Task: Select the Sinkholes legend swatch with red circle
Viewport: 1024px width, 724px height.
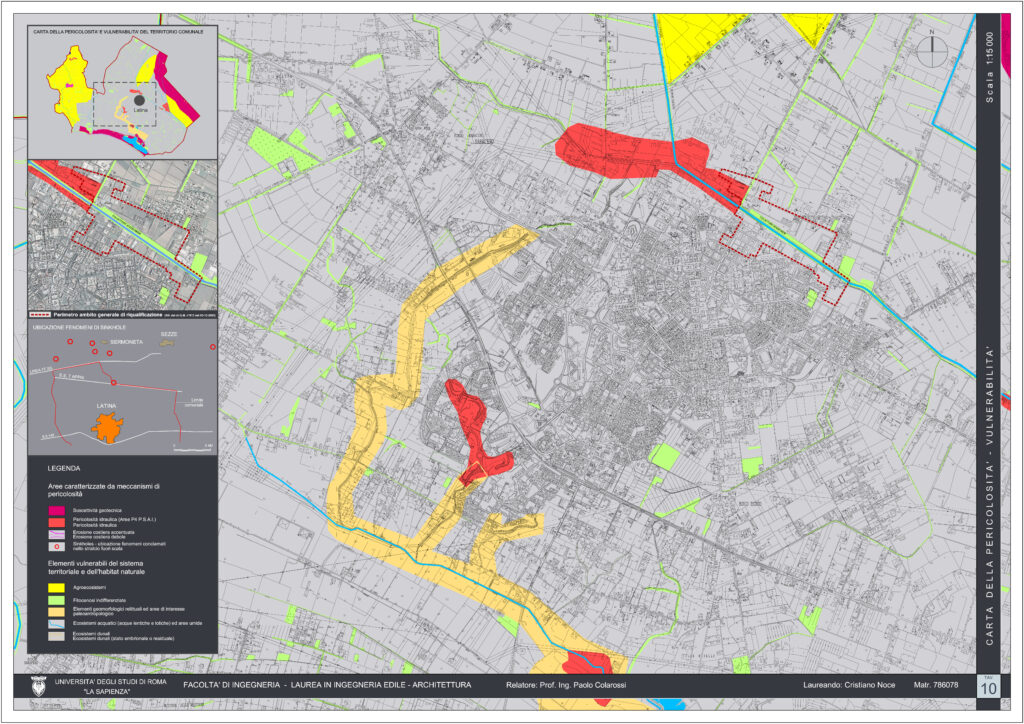Action: pyautogui.click(x=56, y=546)
